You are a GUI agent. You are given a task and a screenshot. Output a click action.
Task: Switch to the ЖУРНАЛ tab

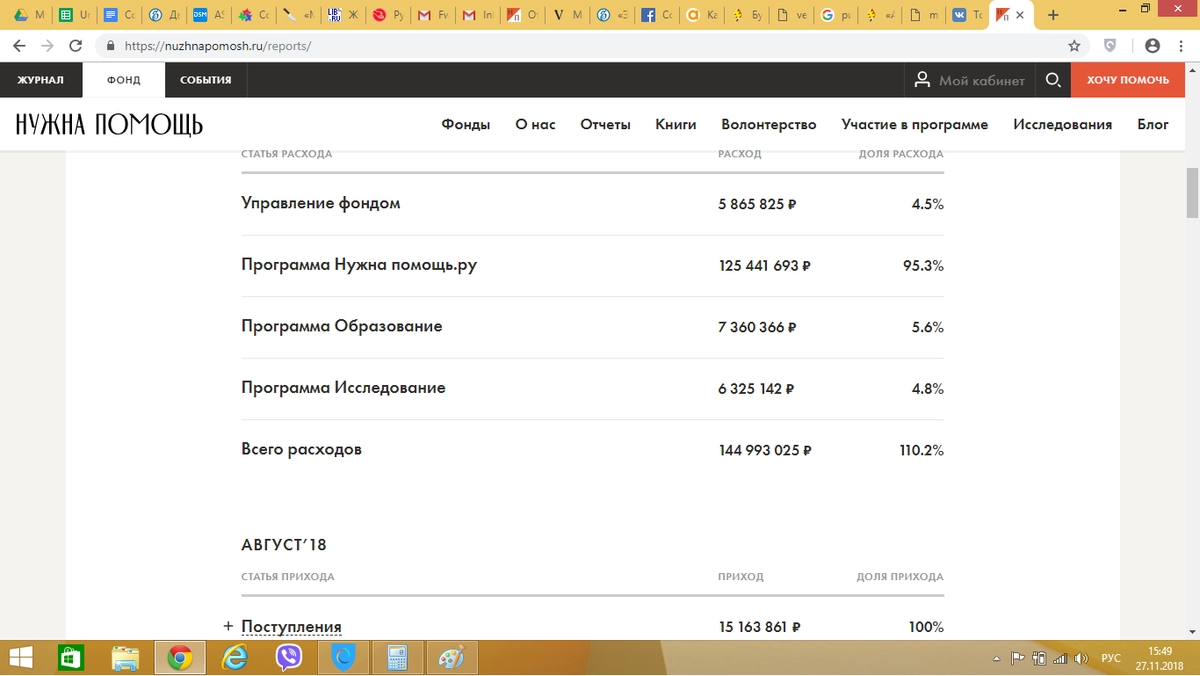click(x=41, y=80)
